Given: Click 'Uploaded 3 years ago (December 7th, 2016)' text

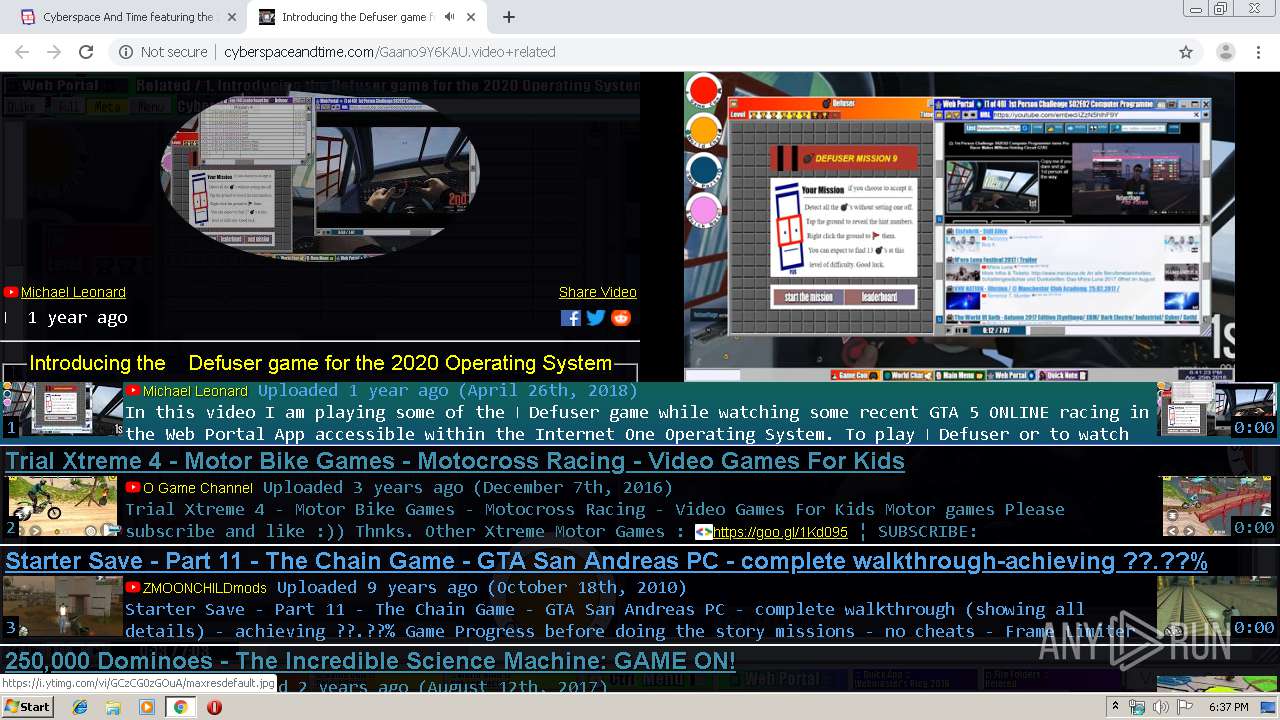Looking at the screenshot, I should [468, 487].
